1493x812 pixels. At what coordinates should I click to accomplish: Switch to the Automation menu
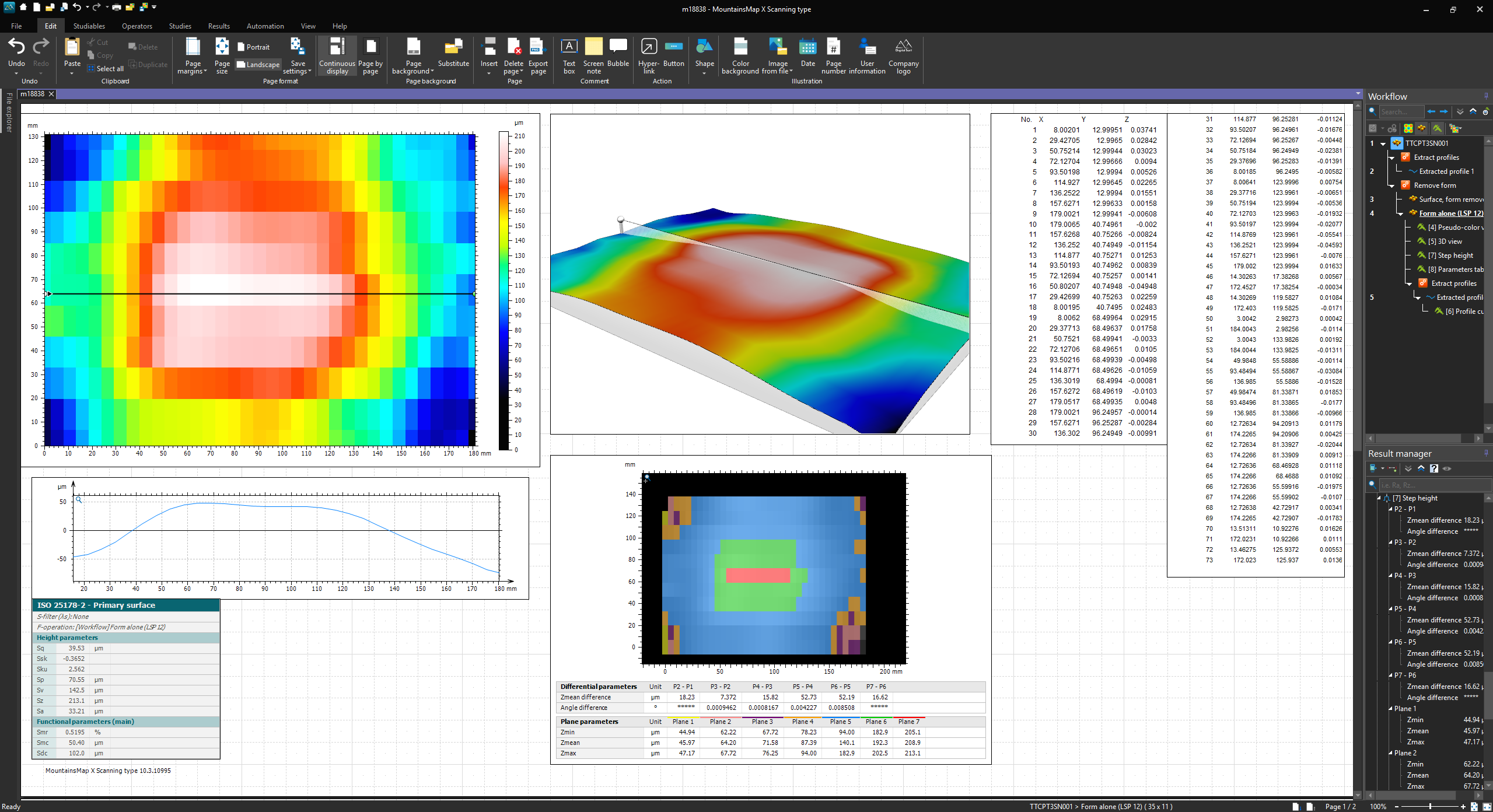point(265,26)
